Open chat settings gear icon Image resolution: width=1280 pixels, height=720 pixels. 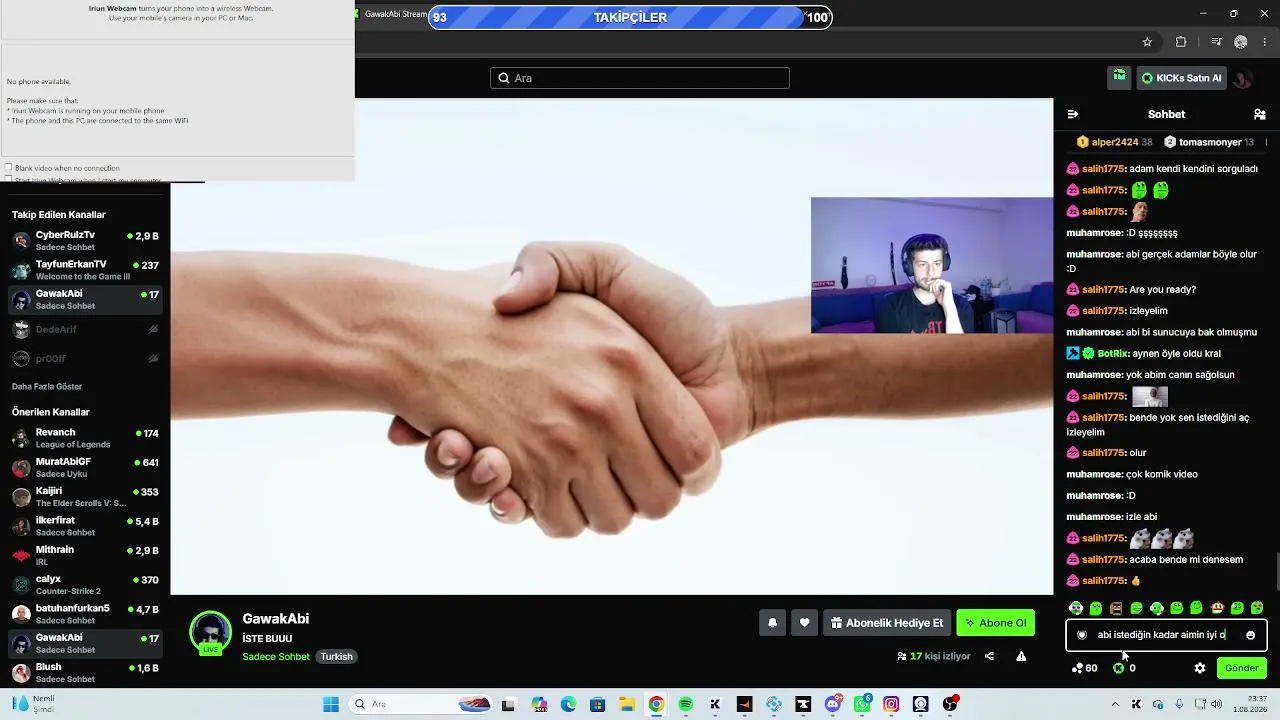(x=1200, y=668)
